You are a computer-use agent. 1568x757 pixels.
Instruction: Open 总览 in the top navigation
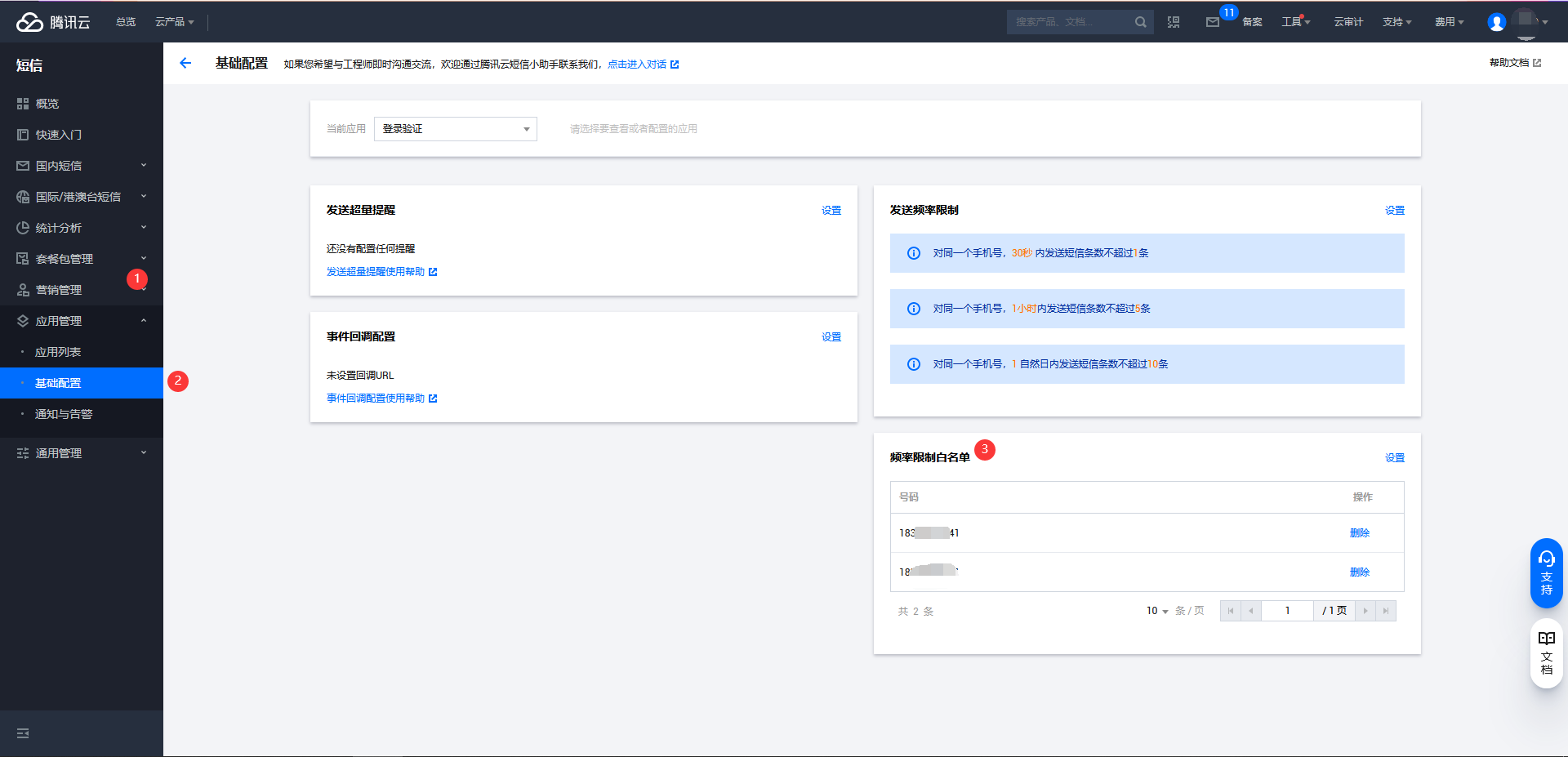[x=126, y=22]
